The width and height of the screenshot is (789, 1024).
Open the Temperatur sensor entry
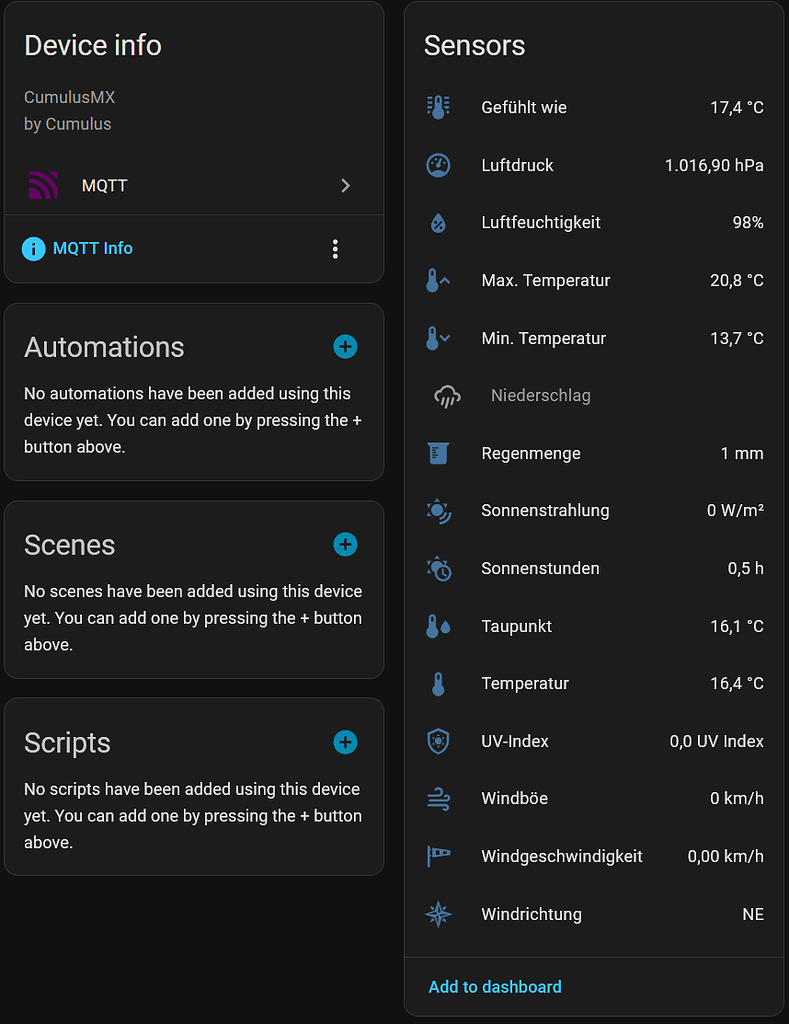[x=594, y=684]
